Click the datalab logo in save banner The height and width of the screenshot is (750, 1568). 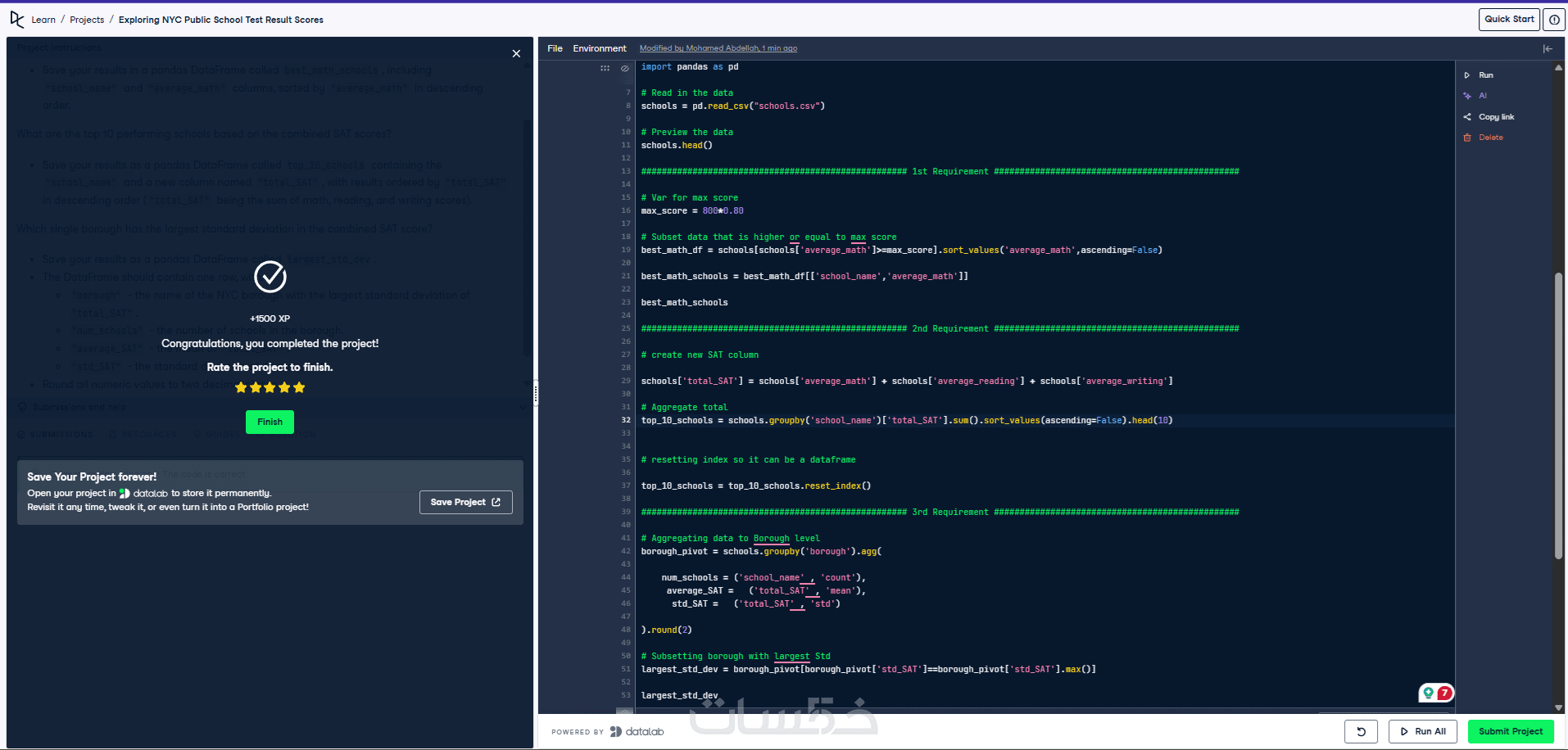(143, 493)
